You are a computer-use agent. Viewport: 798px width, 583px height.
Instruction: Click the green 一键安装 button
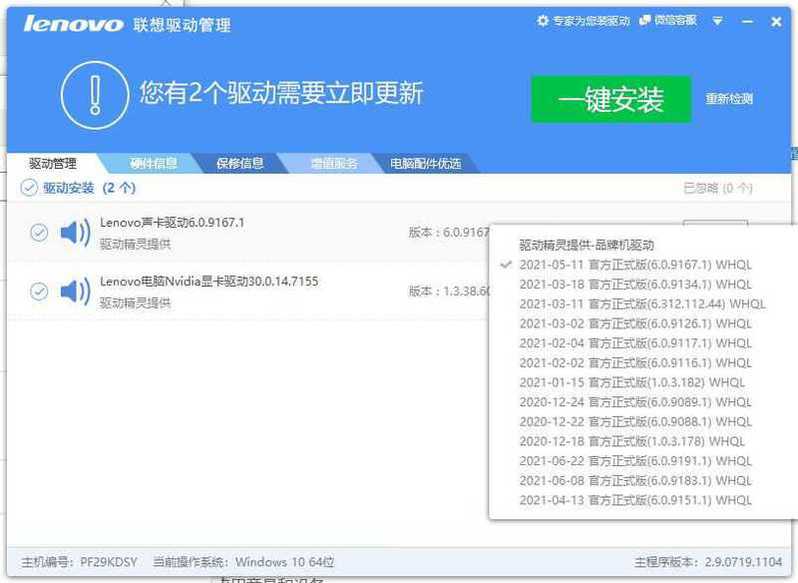(611, 99)
